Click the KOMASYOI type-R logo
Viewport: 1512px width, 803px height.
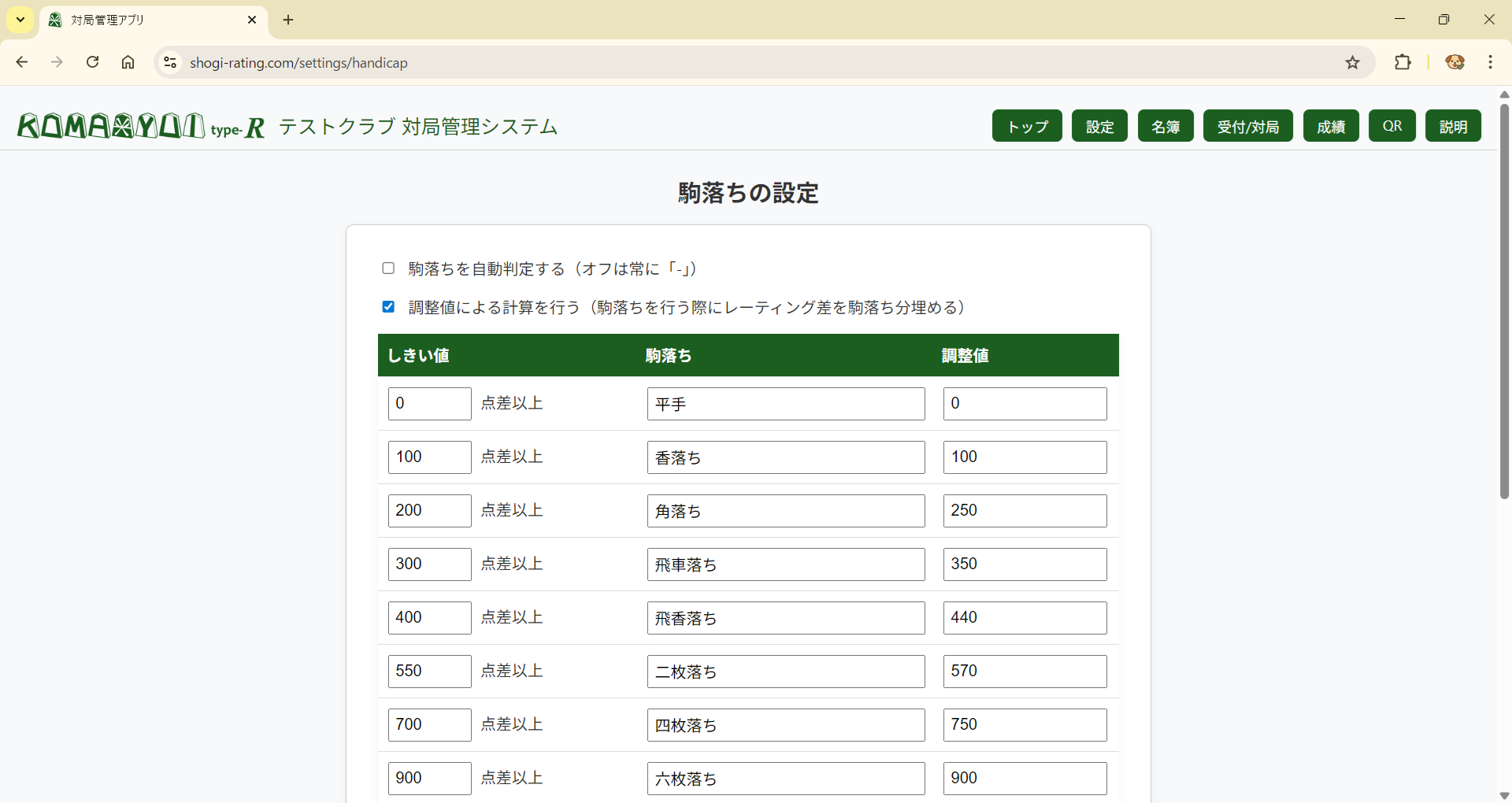click(142, 126)
